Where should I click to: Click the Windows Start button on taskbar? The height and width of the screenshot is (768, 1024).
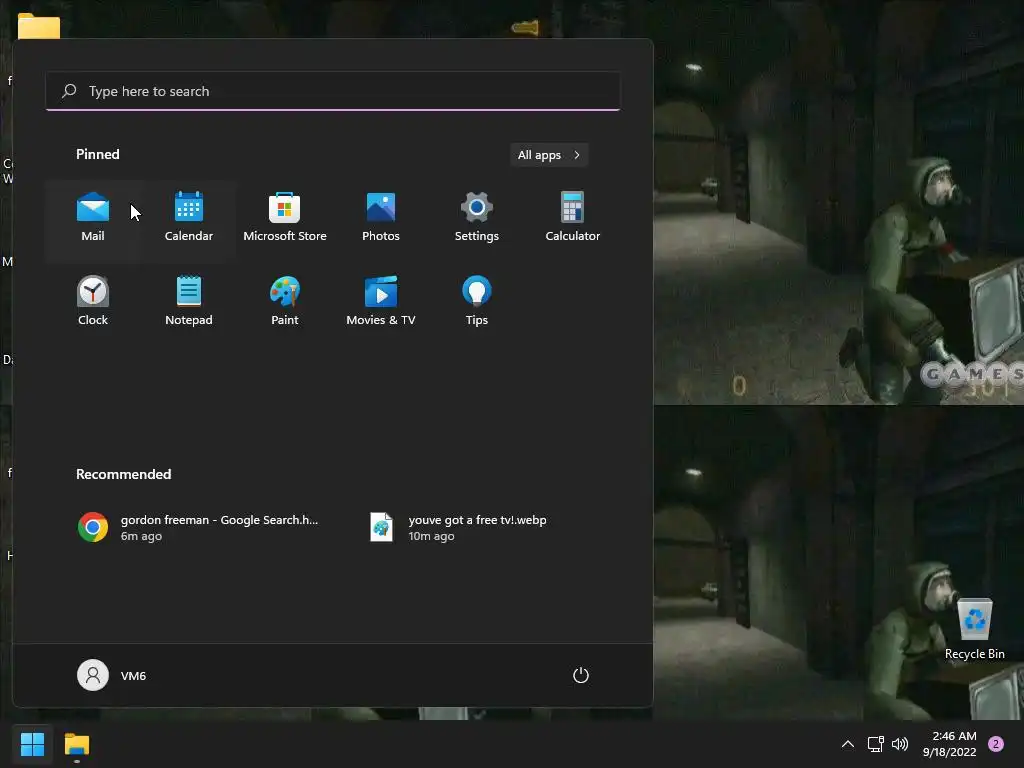[32, 744]
